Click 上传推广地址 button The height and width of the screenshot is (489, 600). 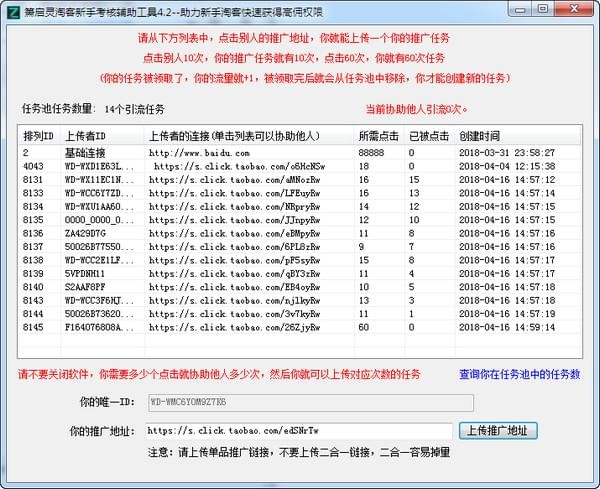coord(498,430)
